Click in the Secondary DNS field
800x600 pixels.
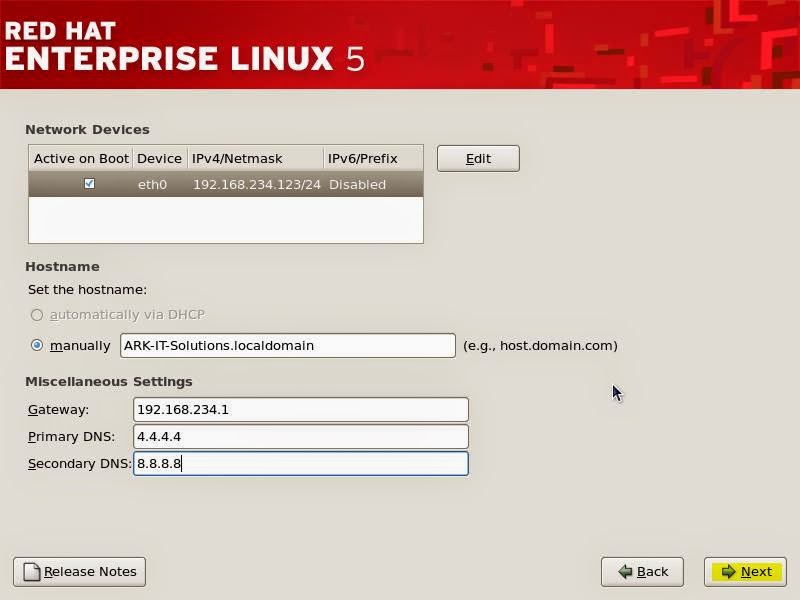point(301,464)
